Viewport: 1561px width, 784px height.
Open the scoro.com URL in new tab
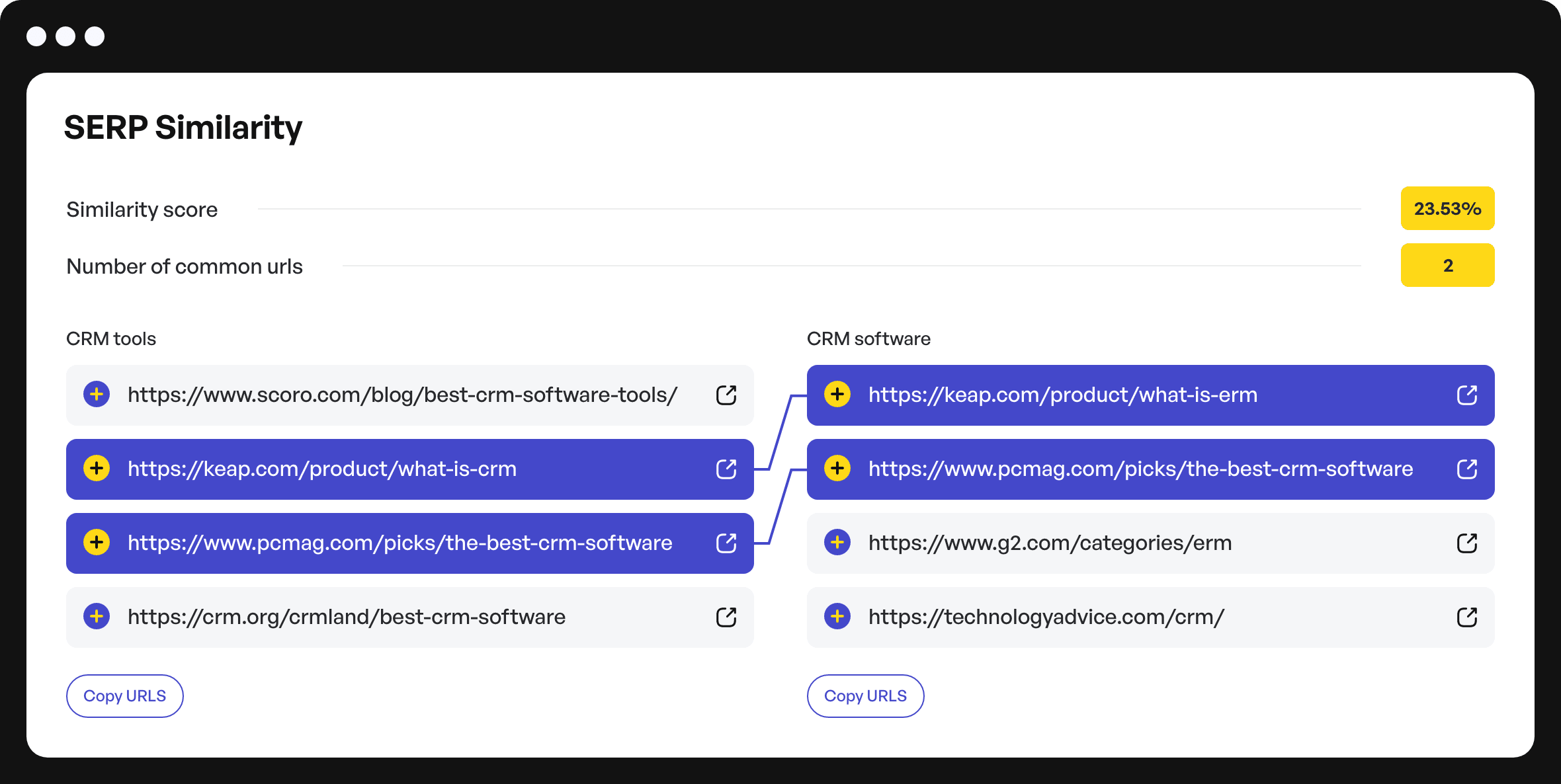pos(726,395)
